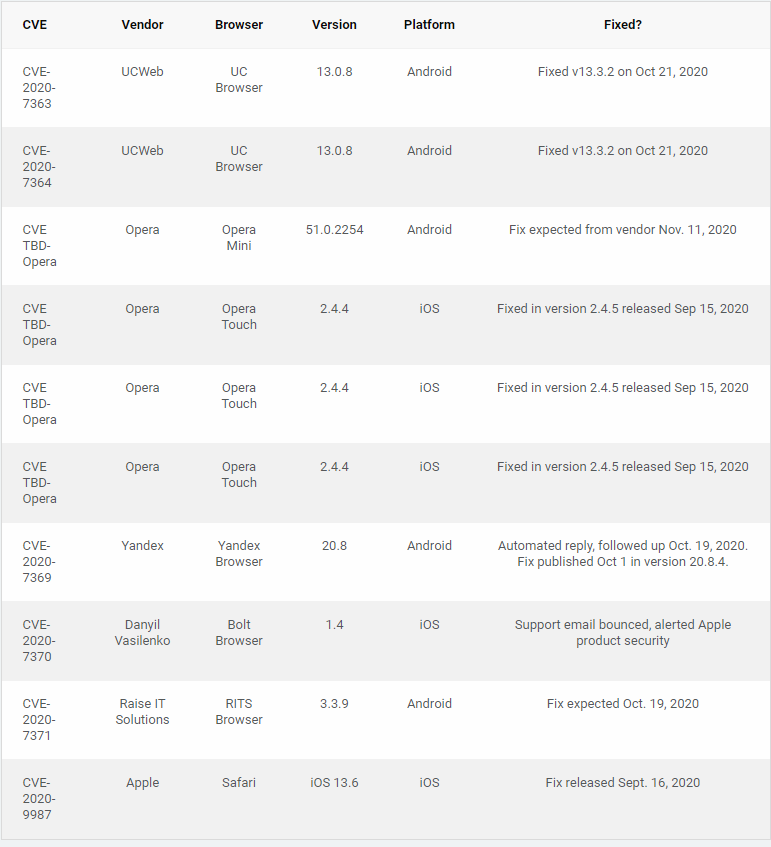
Task: Click the Yandex Browser cell
Action: (x=239, y=554)
